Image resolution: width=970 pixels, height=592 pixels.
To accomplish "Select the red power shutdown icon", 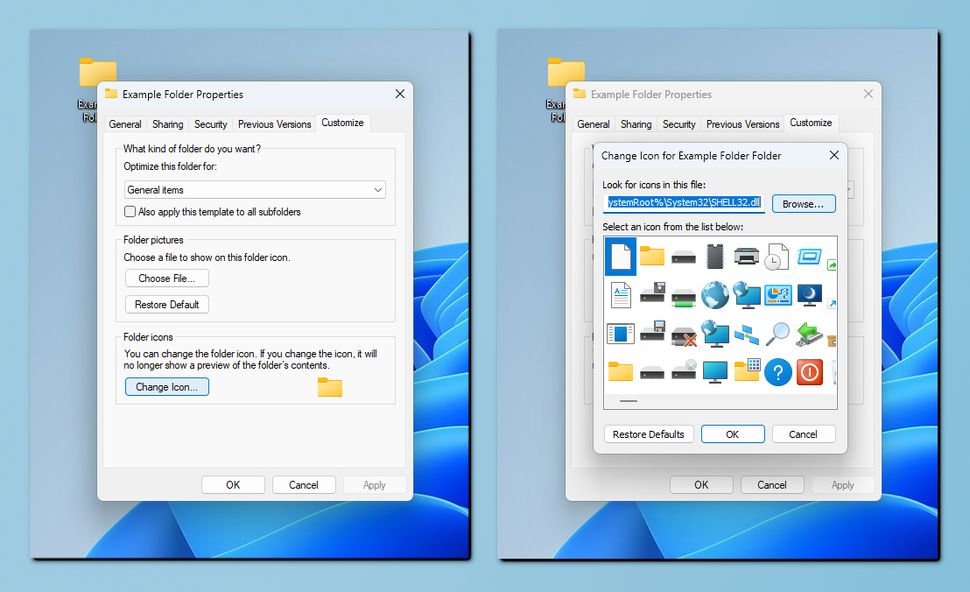I will (810, 372).
